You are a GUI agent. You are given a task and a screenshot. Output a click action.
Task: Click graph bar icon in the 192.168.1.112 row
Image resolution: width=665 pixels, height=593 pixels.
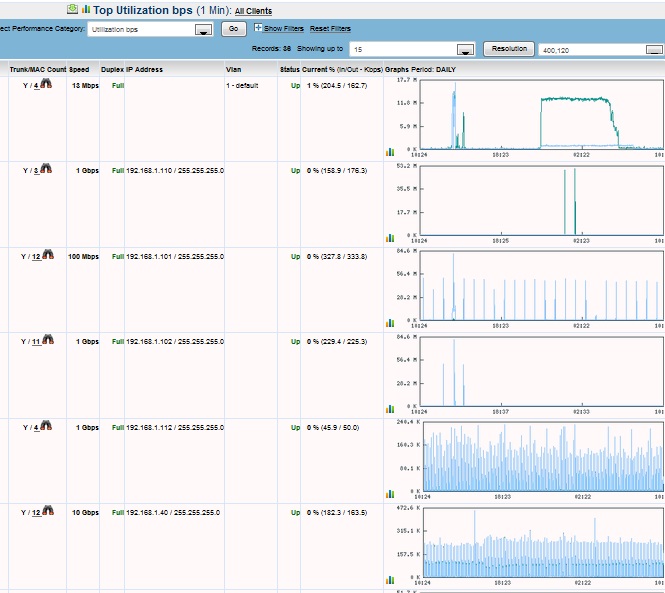pyautogui.click(x=390, y=494)
